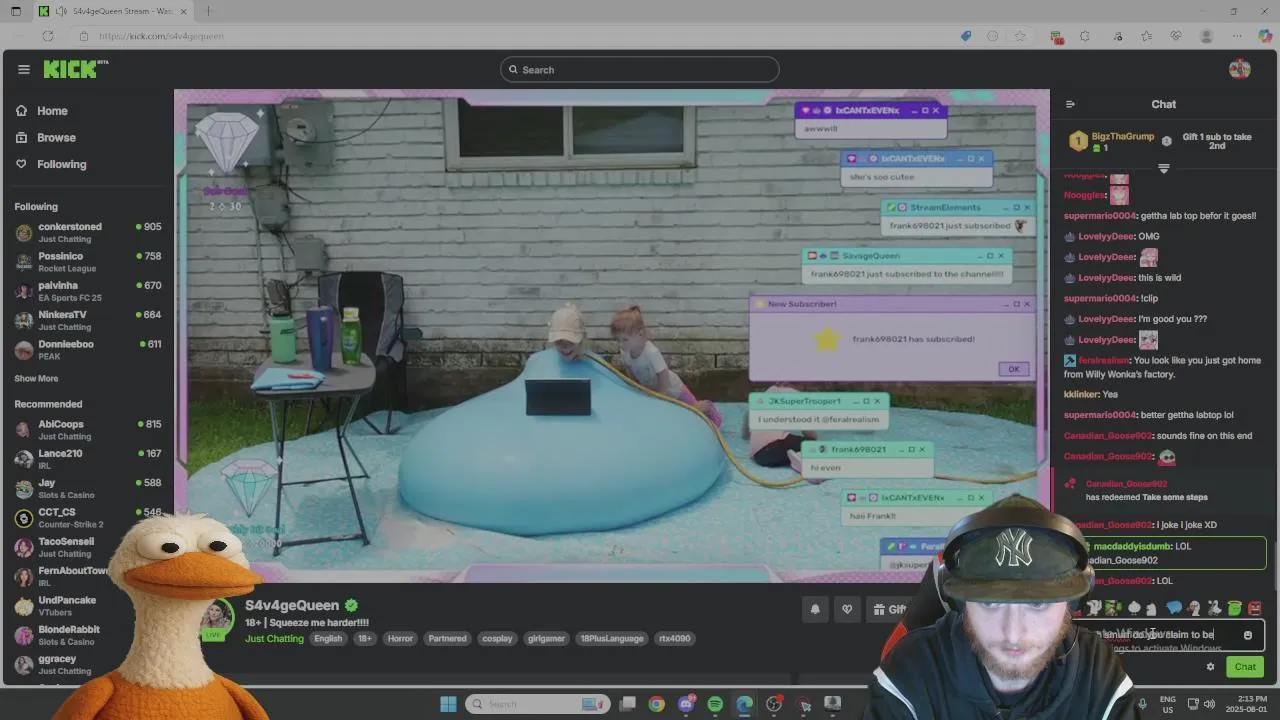
Task: Click feralrealism username in chat
Action: tap(1104, 360)
